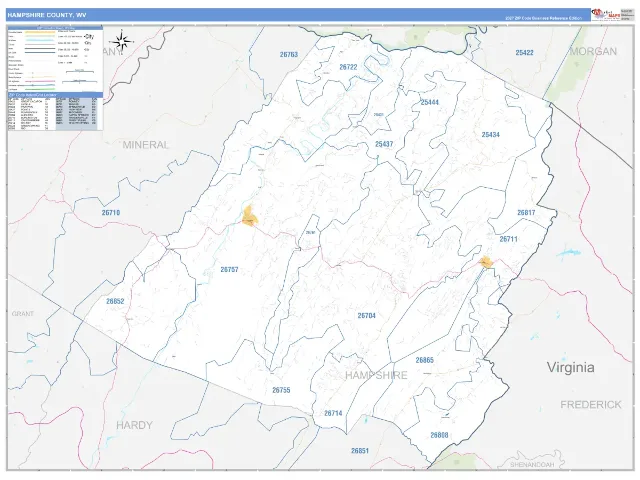The width and height of the screenshot is (640, 480).
Task: Click the MINERAL county label
Action: (x=146, y=145)
